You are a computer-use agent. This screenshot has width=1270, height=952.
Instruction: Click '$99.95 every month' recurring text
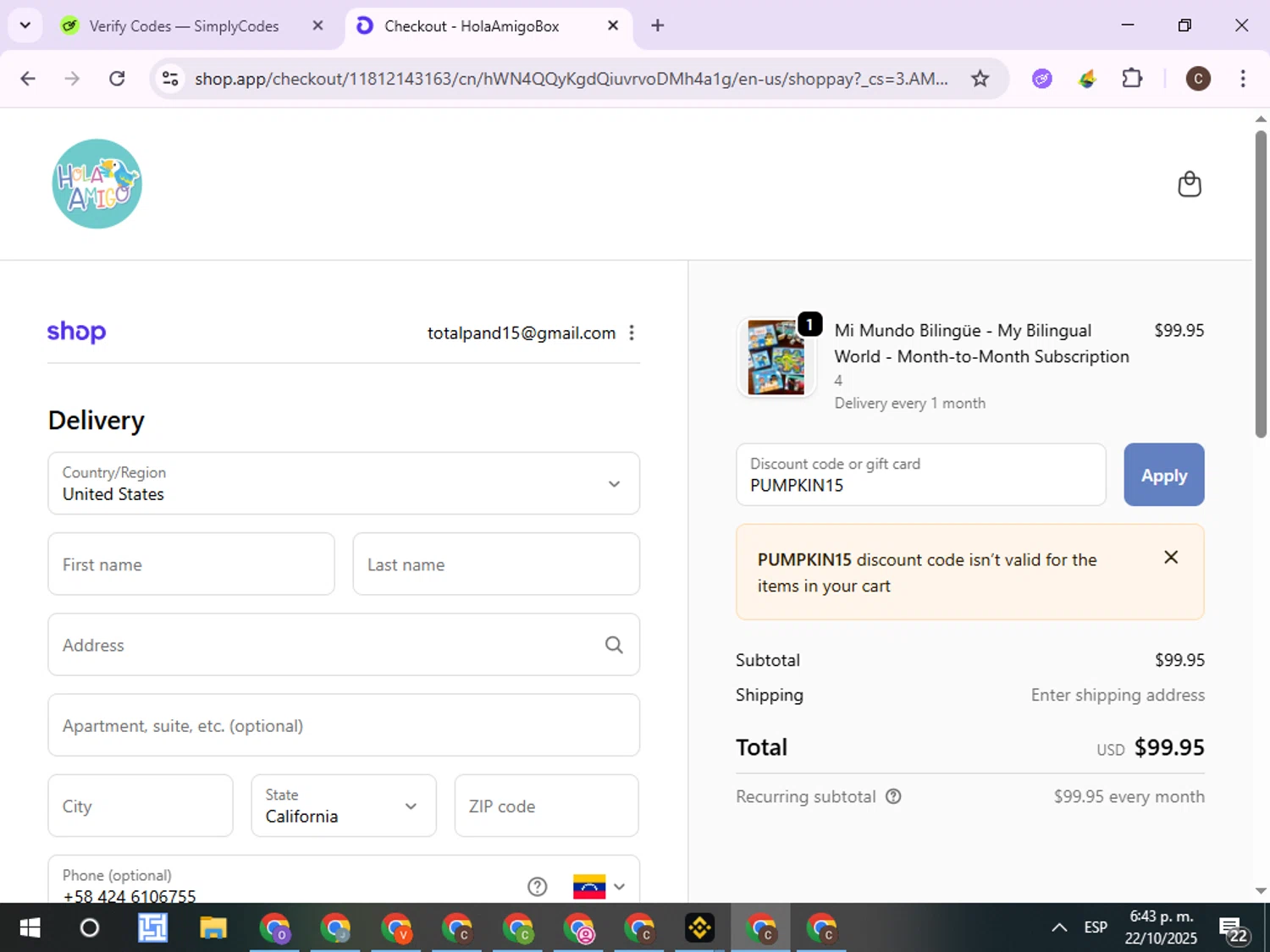(1129, 796)
